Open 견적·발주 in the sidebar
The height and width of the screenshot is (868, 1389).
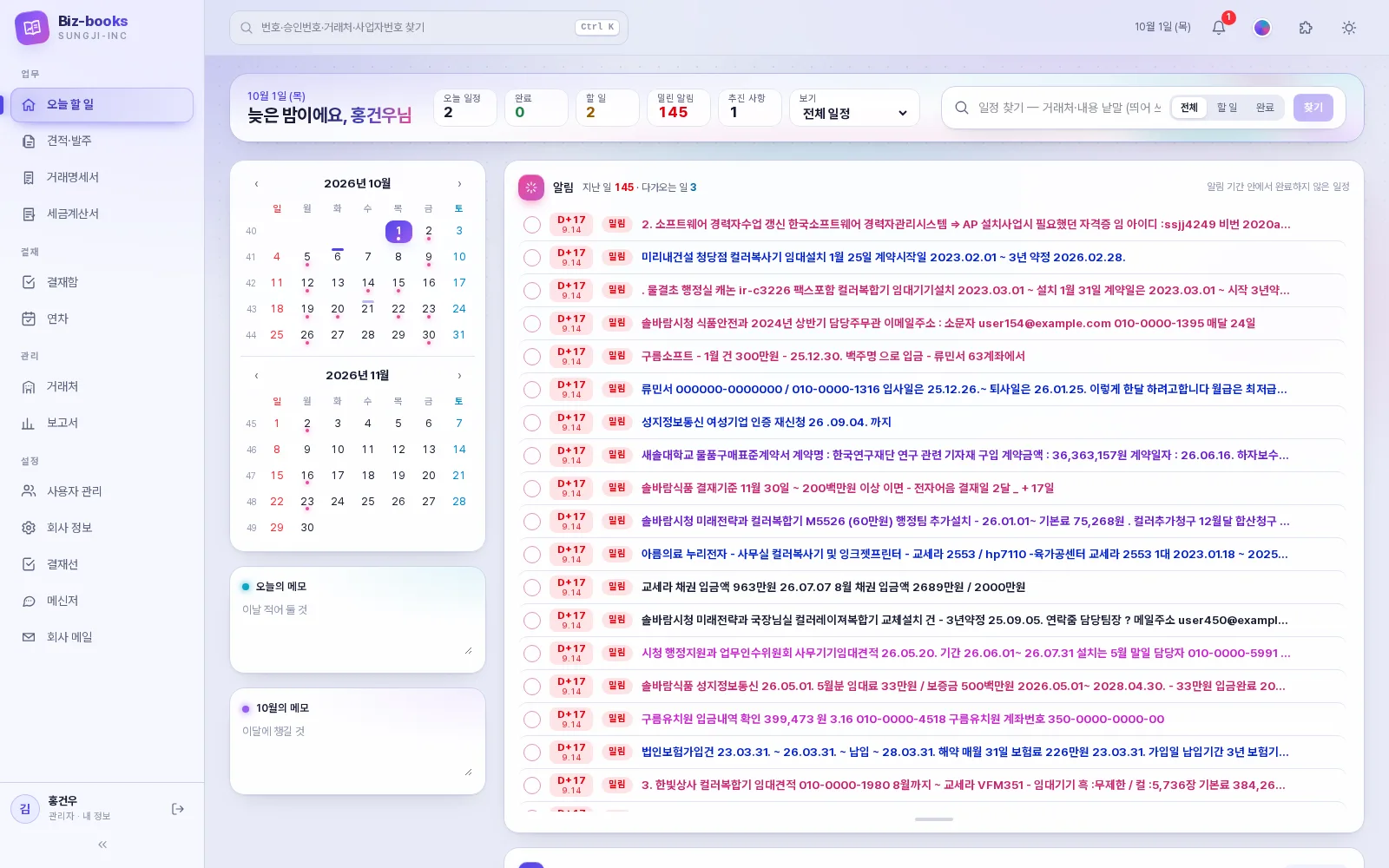tap(102, 141)
